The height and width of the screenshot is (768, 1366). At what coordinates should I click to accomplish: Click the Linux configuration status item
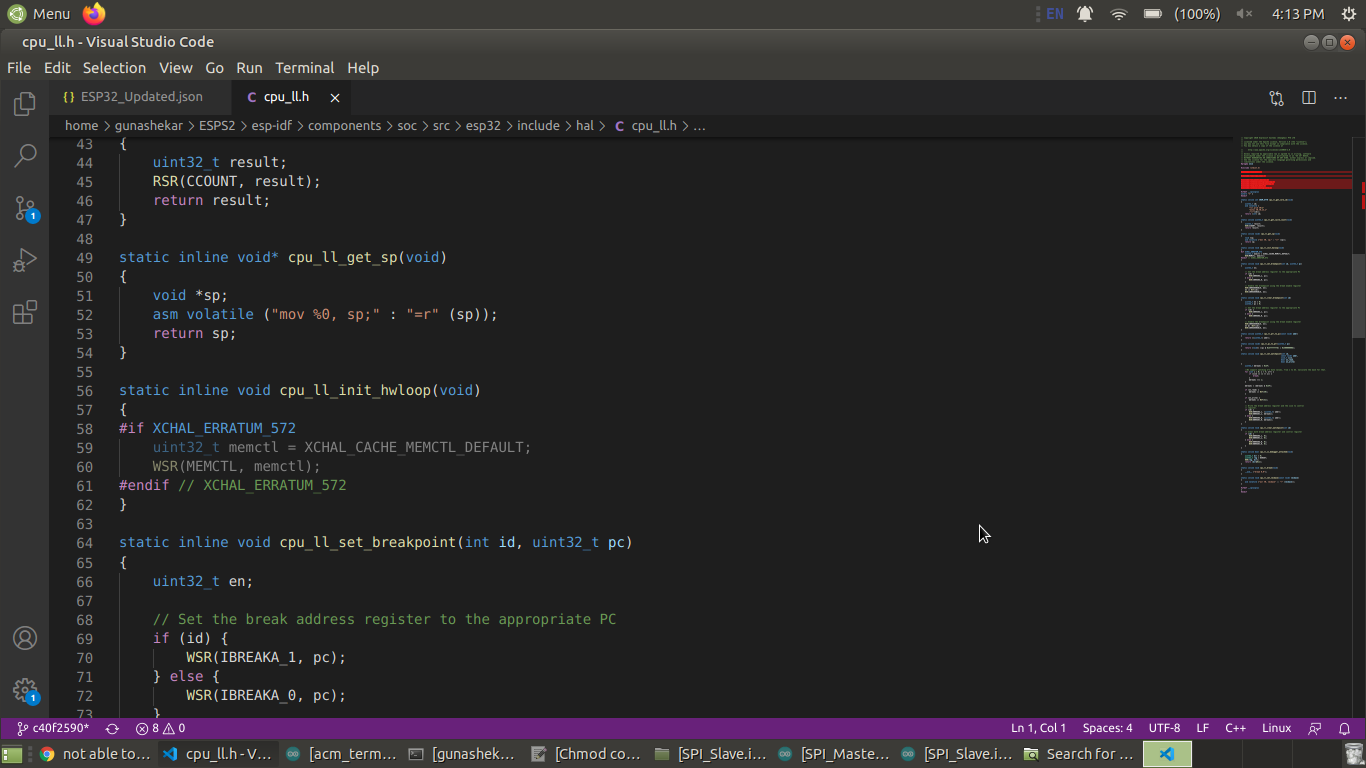tap(1276, 729)
